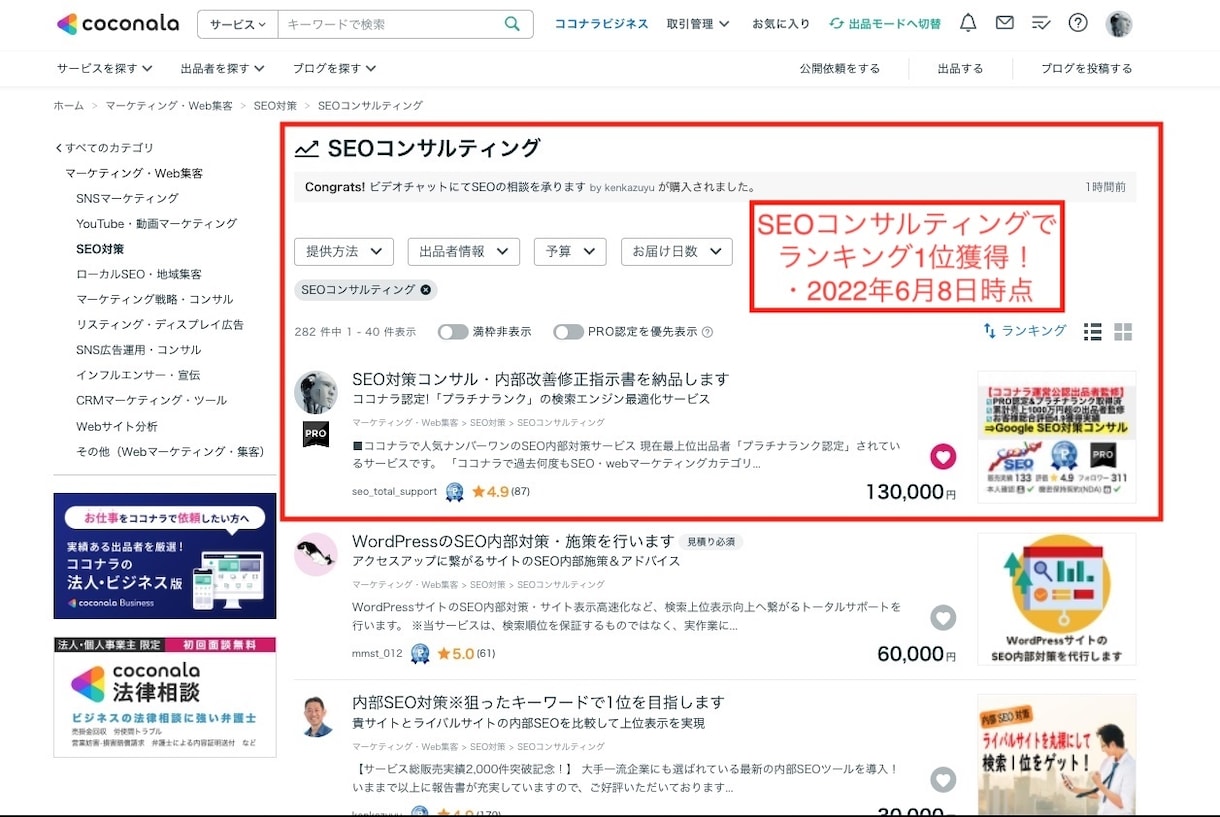Viewport: 1220px width, 817px height.
Task: Remove the SEOコンサルティング filter tag
Action: (426, 290)
